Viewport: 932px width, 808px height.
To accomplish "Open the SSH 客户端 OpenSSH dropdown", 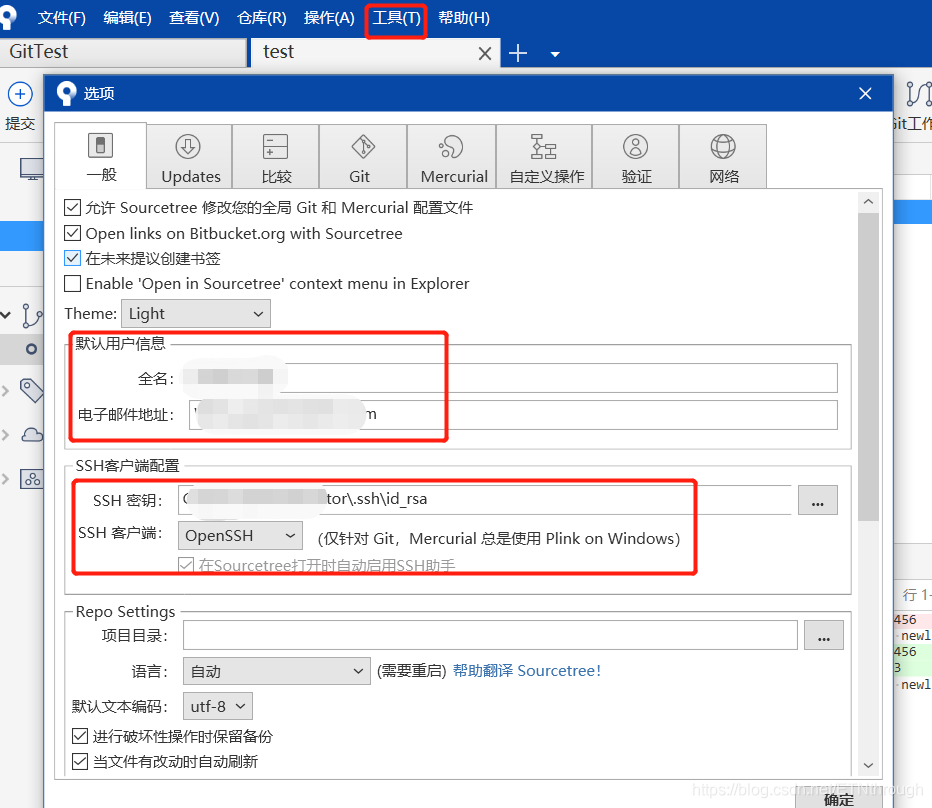I will point(240,535).
